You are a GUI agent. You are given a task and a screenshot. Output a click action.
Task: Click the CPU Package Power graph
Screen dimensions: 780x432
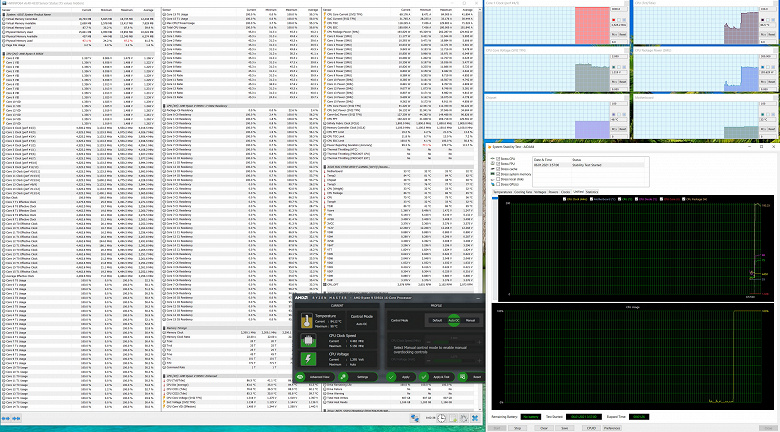[696, 72]
